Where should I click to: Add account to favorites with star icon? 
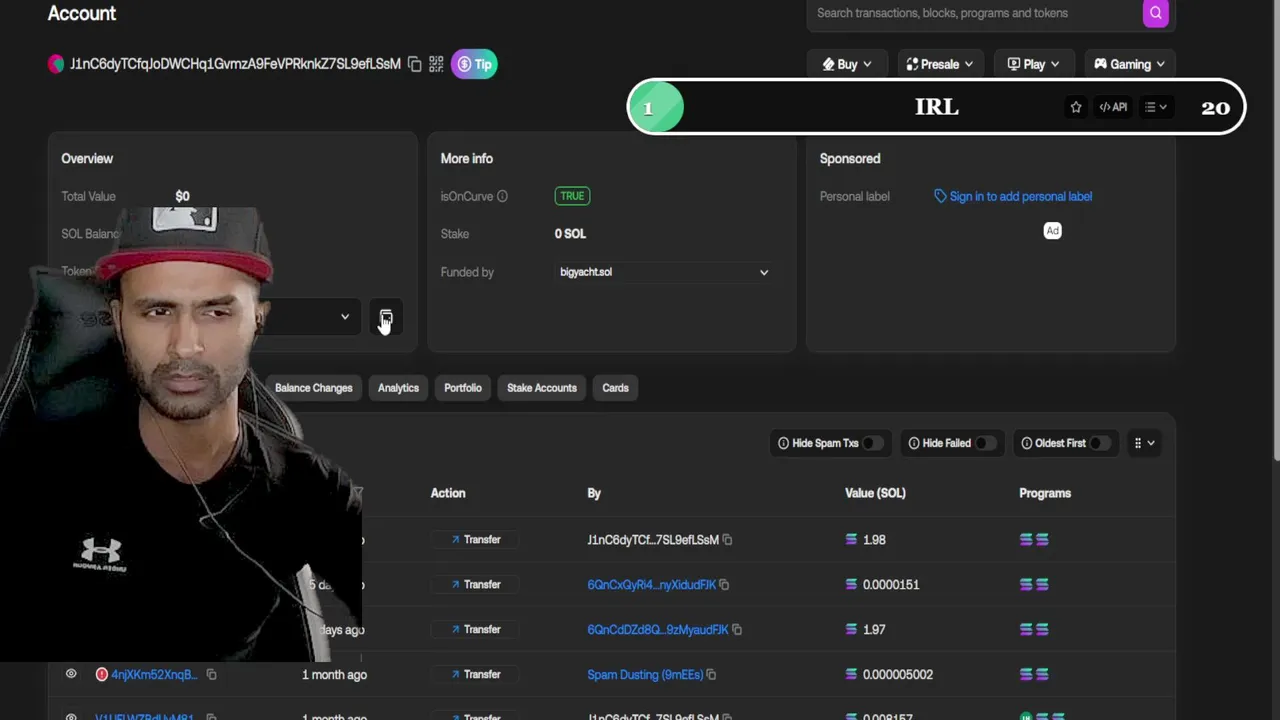1076,107
